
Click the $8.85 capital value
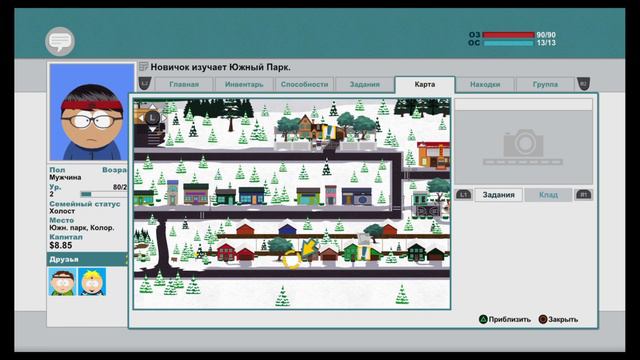point(61,245)
